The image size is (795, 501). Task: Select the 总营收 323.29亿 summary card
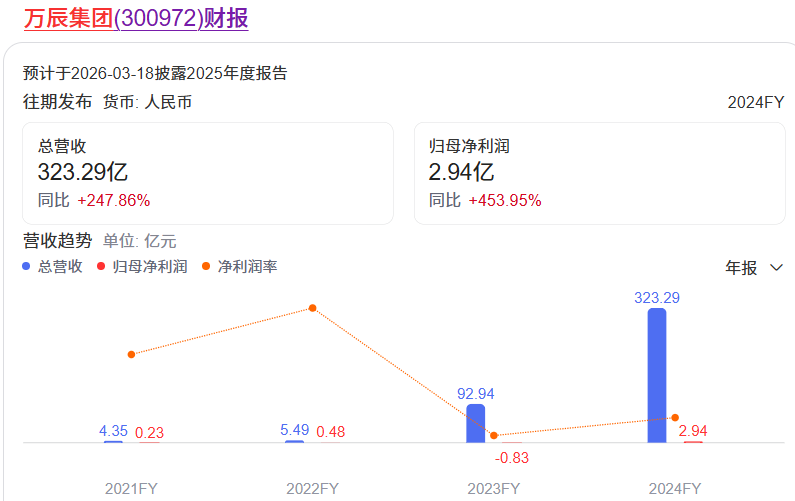208,173
